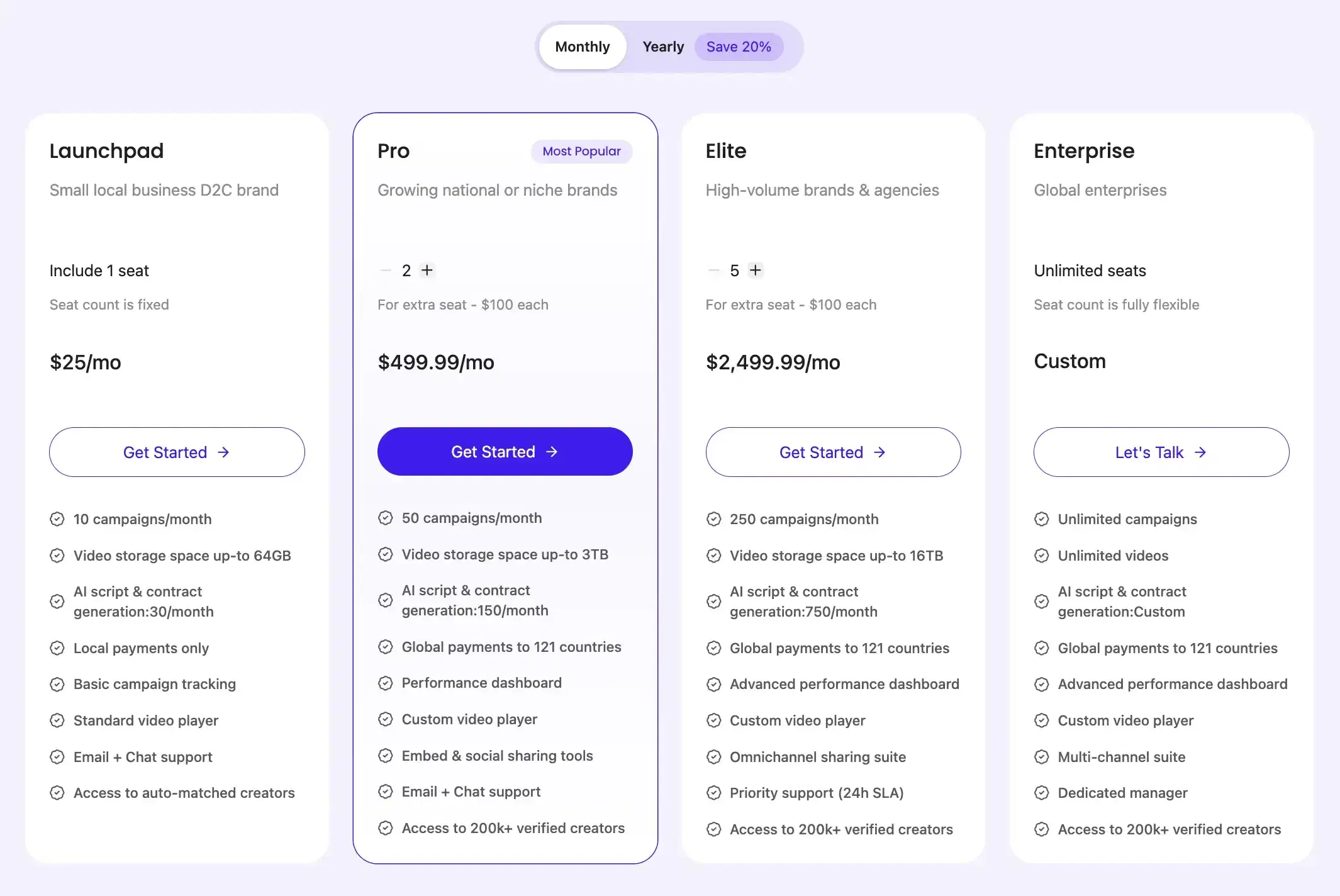Click the Pro seat count number
This screenshot has width=1340, height=896.
(x=406, y=271)
